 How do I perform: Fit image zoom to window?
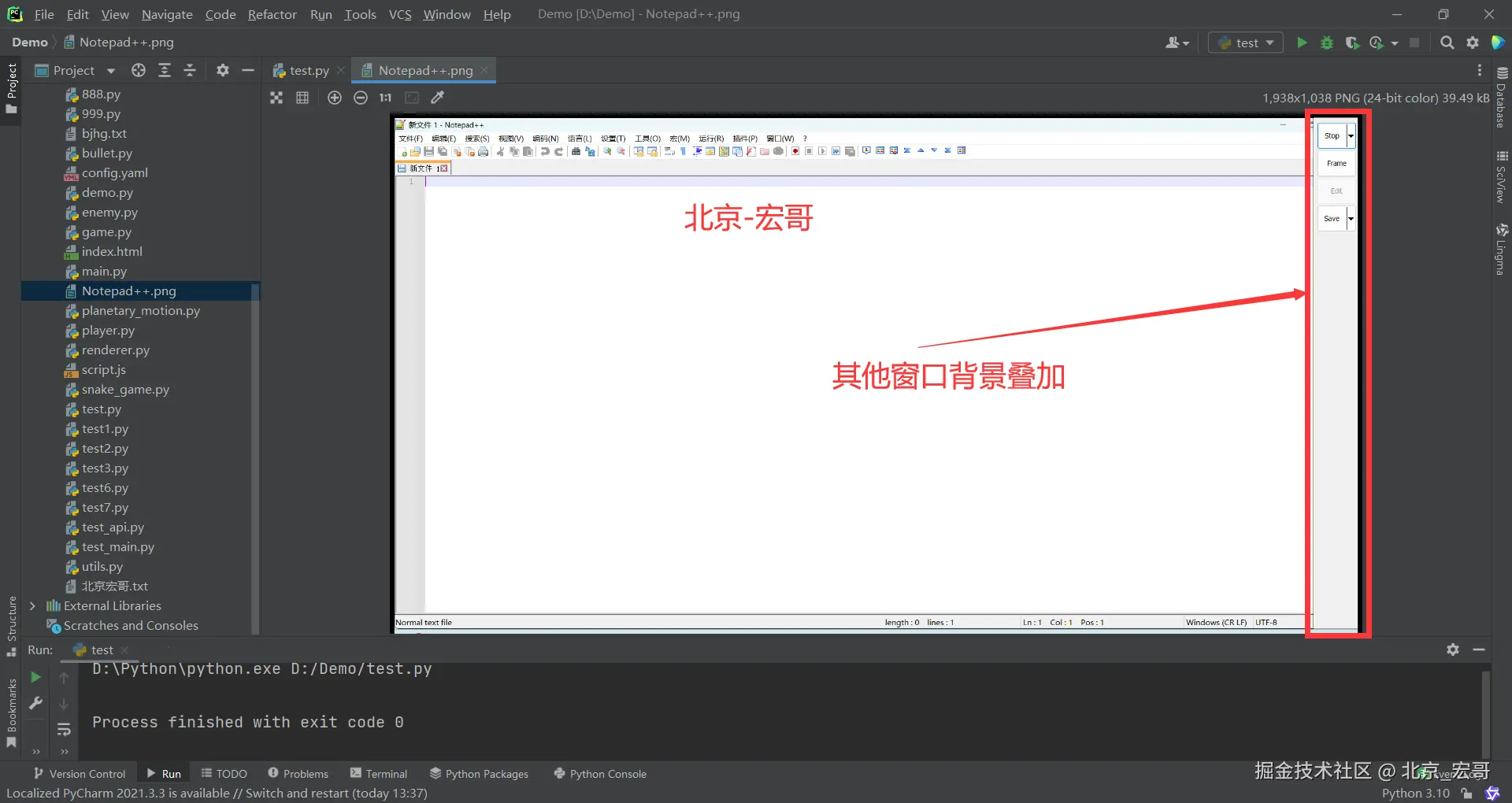pyautogui.click(x=412, y=98)
